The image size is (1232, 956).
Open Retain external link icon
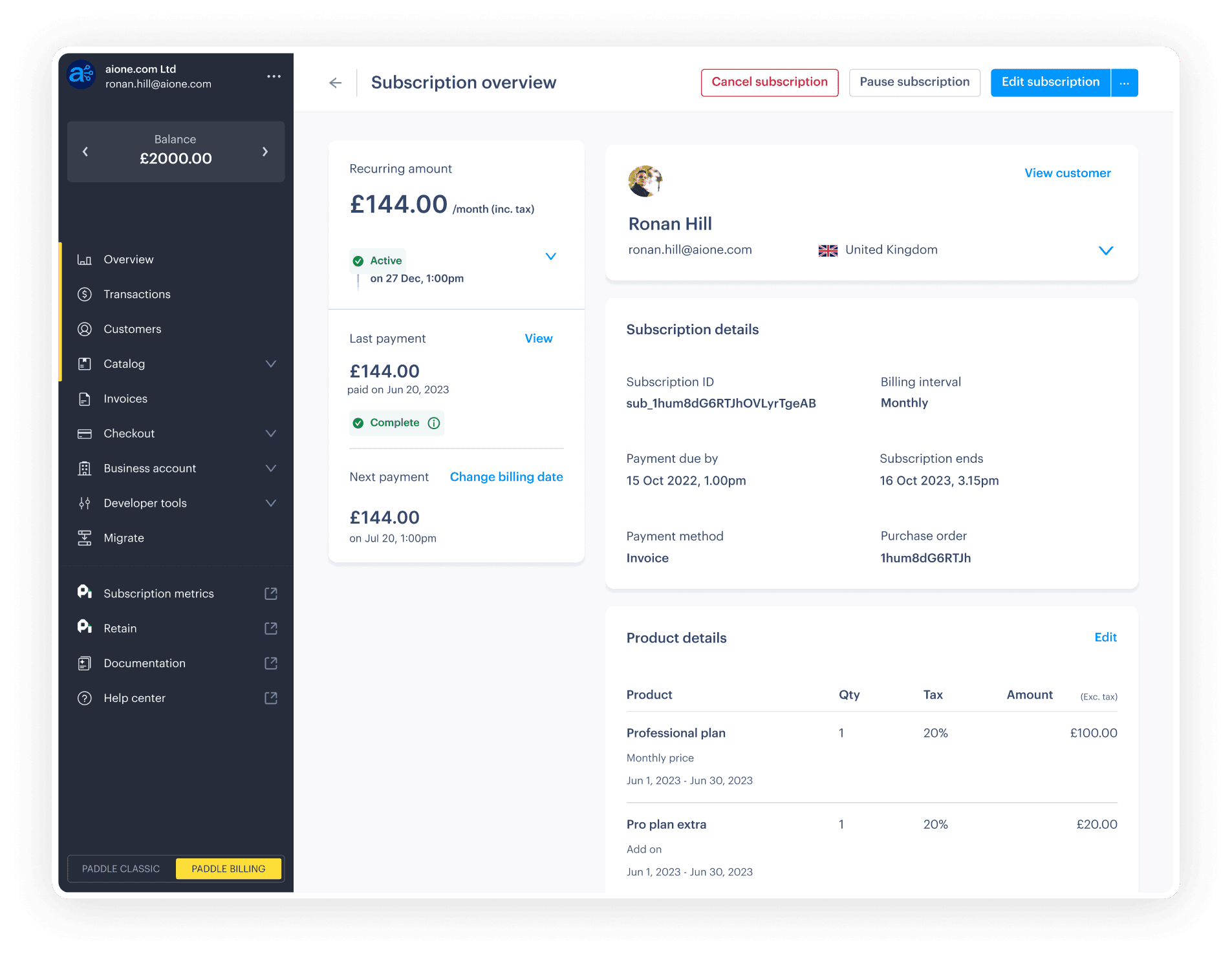click(271, 628)
